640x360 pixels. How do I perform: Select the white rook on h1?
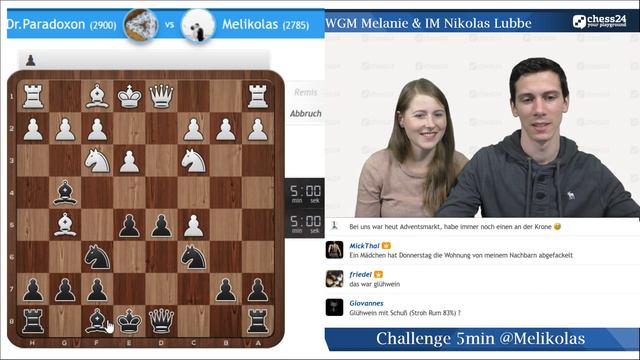[x=33, y=96]
